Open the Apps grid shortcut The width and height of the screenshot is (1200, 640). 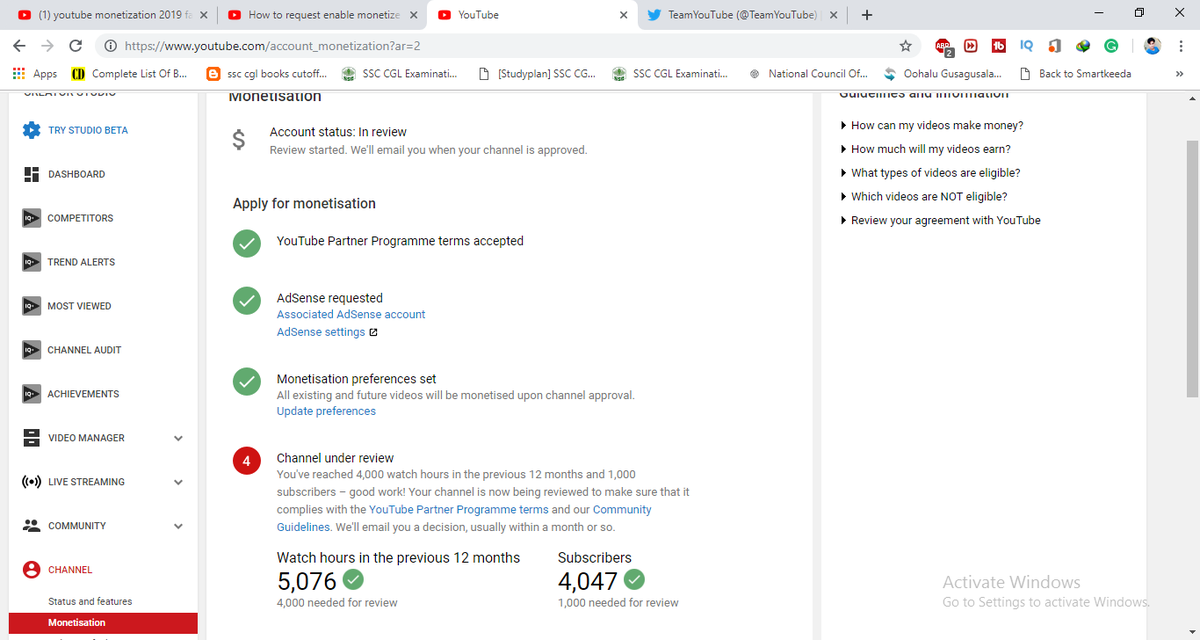click(34, 74)
